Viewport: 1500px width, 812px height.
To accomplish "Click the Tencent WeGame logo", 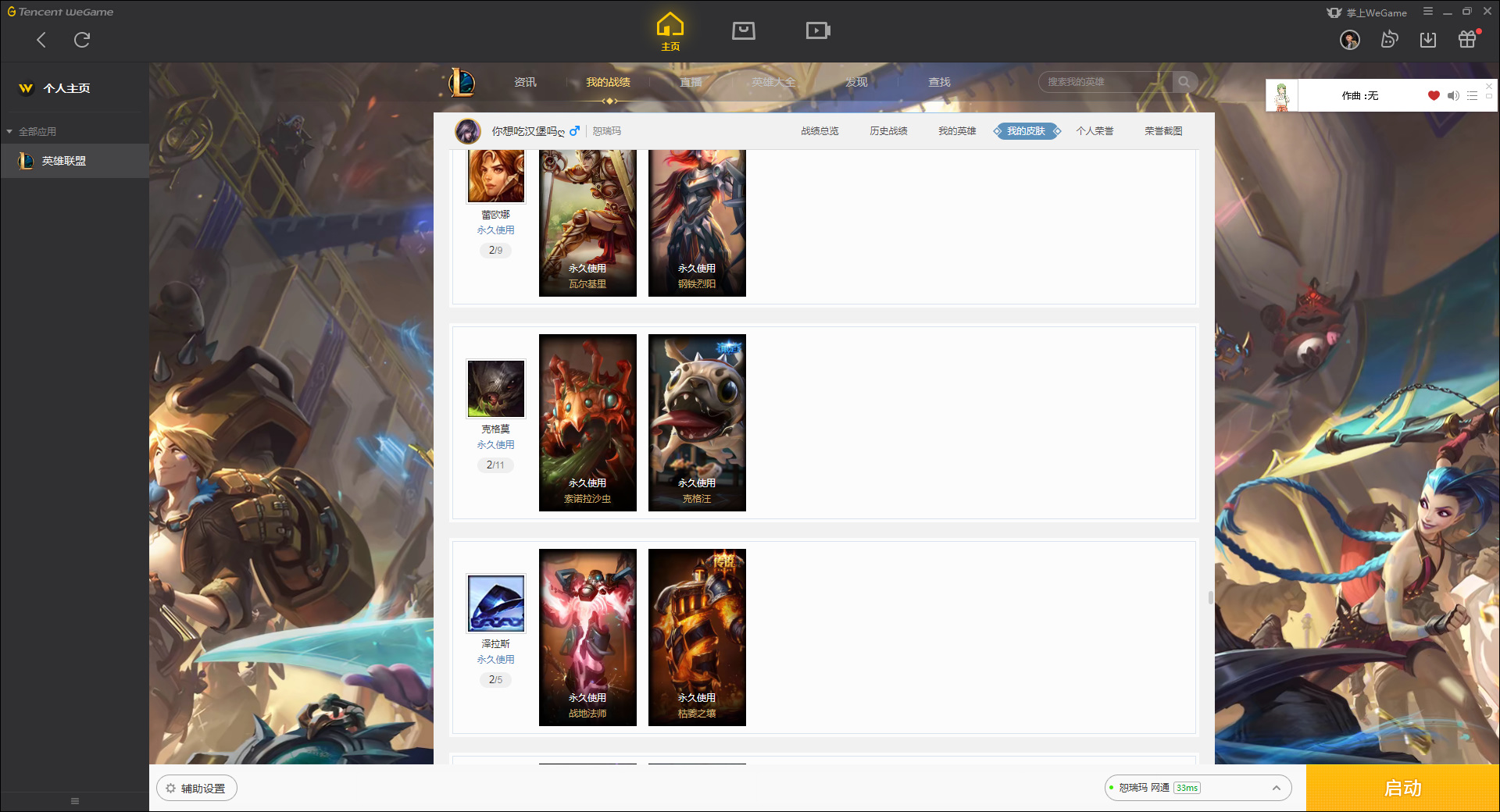I will 60,12.
